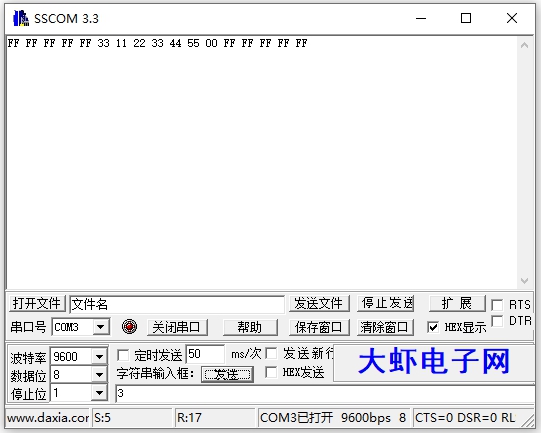The height and width of the screenshot is (433, 541).
Task: Minimize the SSCOM window
Action: tap(421, 18)
